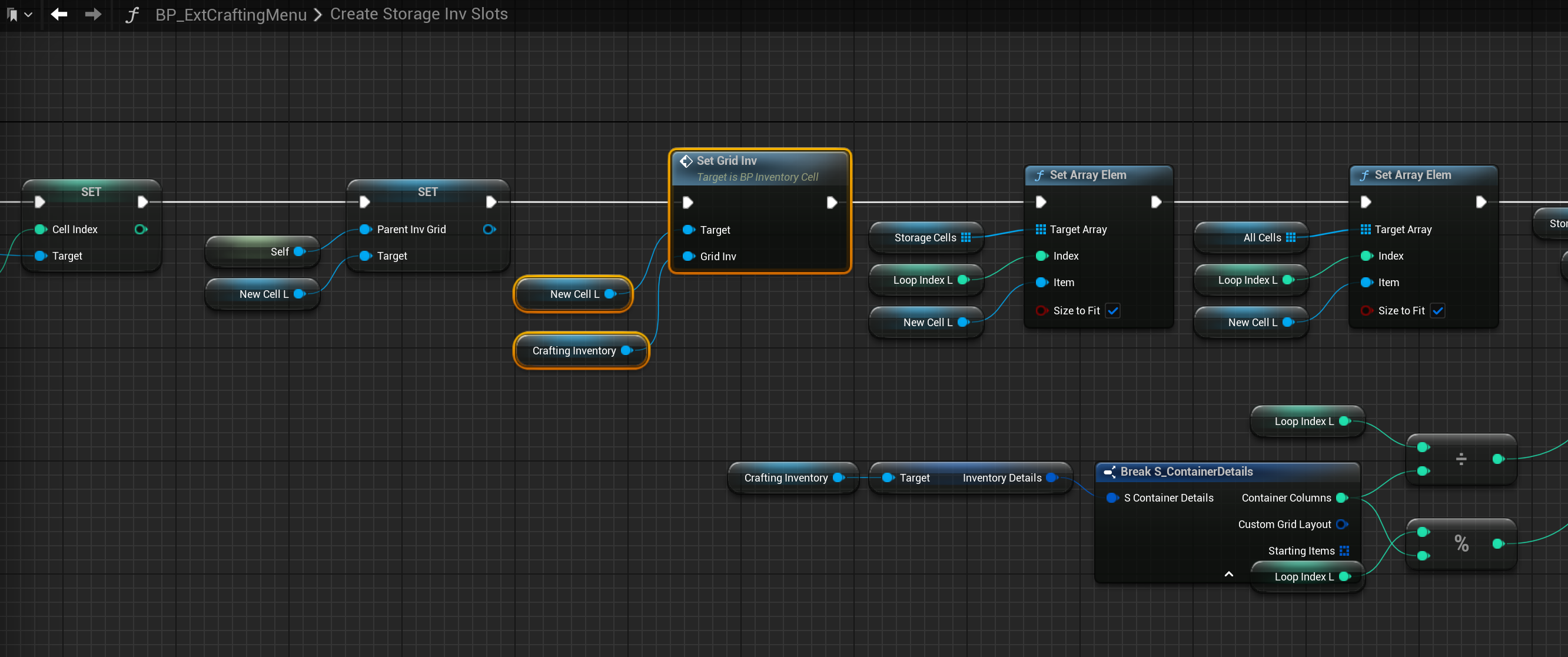Click the Container Columns output pin

click(1341, 498)
